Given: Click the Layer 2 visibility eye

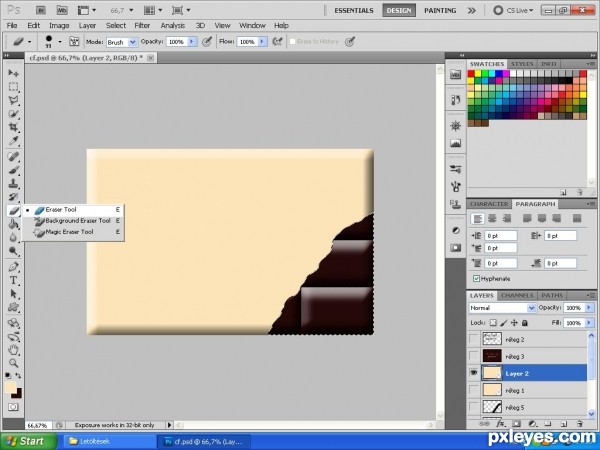Looking at the screenshot, I should pyautogui.click(x=474, y=373).
